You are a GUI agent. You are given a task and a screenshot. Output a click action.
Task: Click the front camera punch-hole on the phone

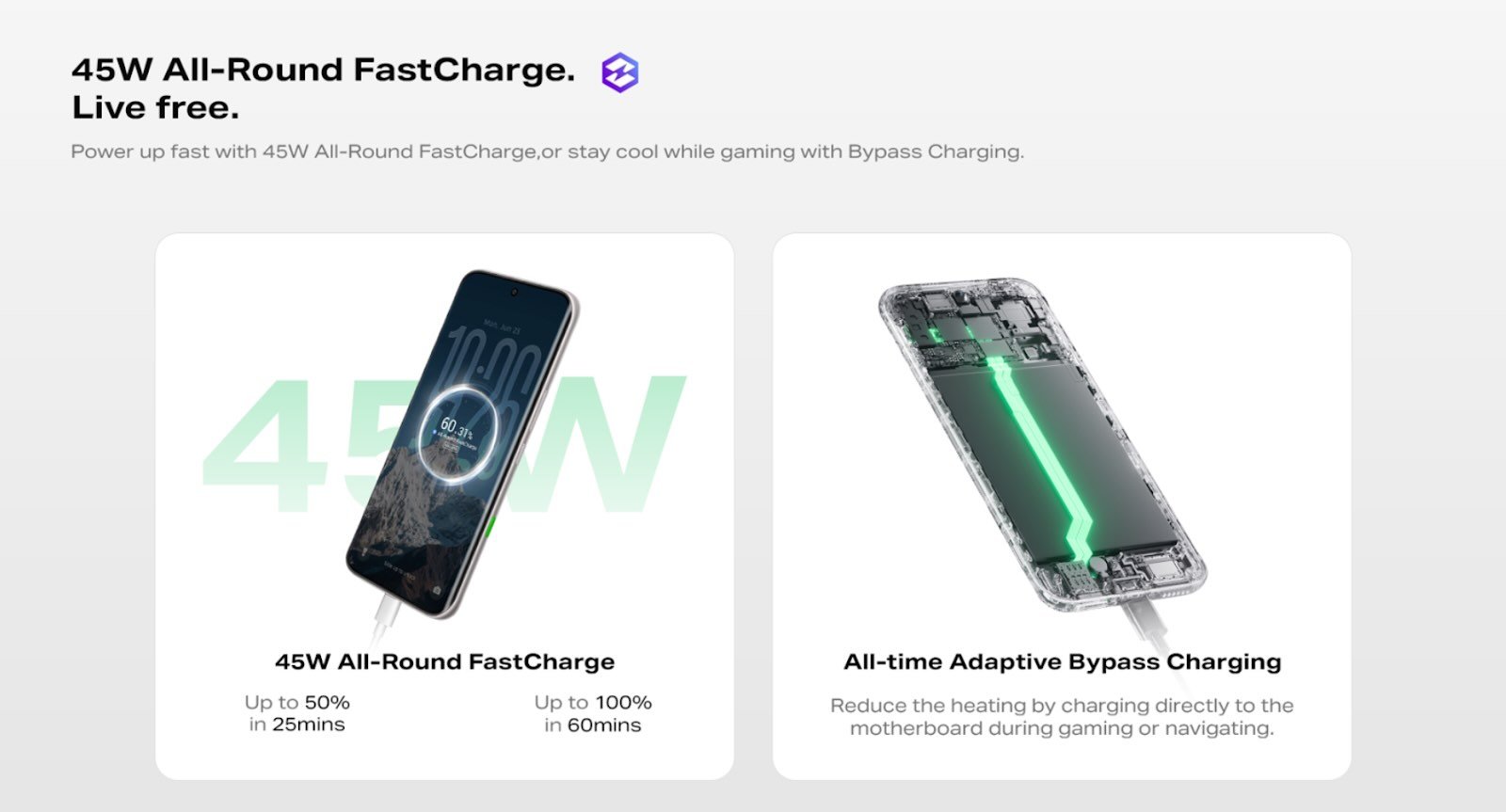514,293
